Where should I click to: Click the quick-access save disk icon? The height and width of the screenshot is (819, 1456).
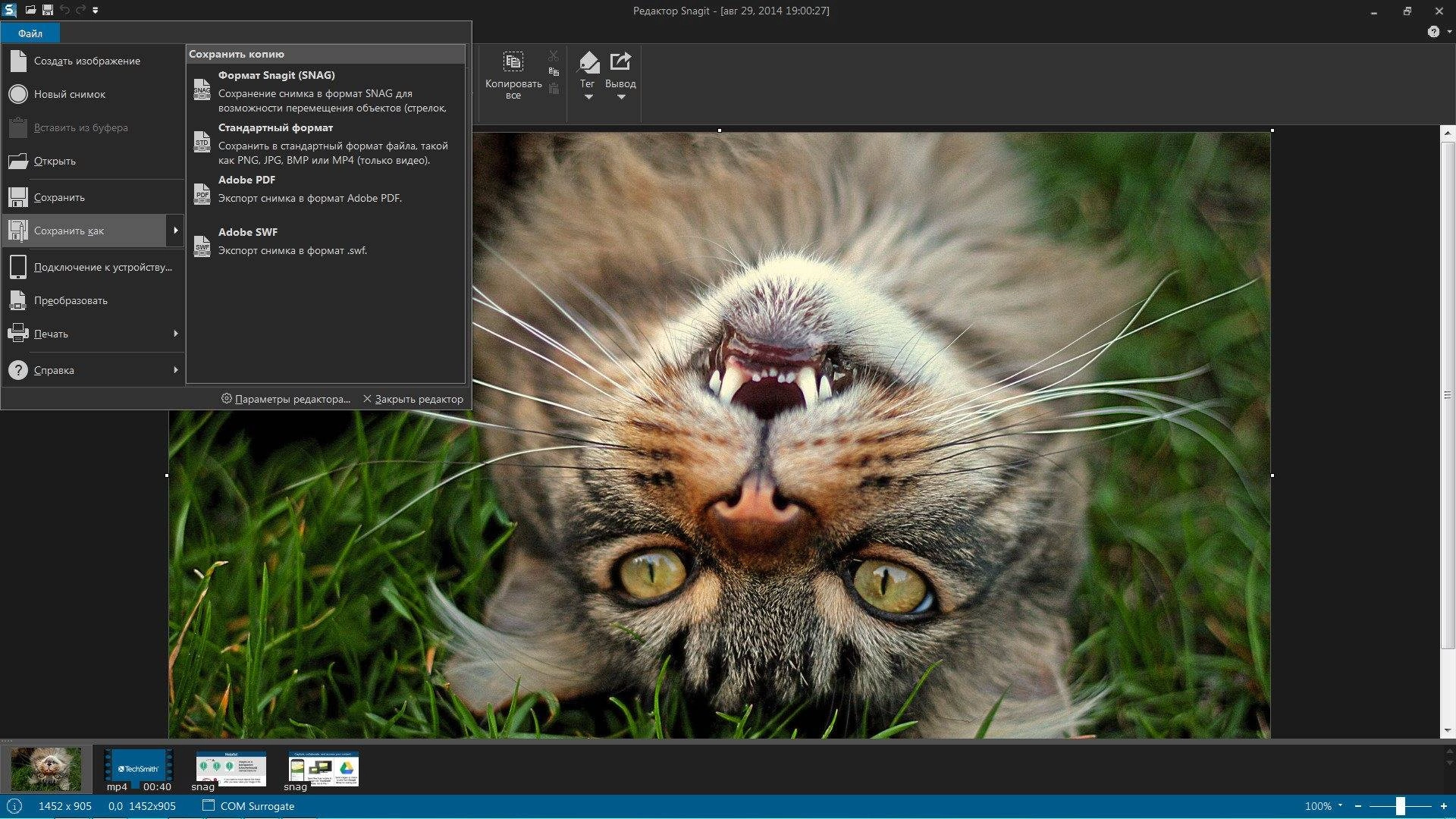click(x=48, y=10)
